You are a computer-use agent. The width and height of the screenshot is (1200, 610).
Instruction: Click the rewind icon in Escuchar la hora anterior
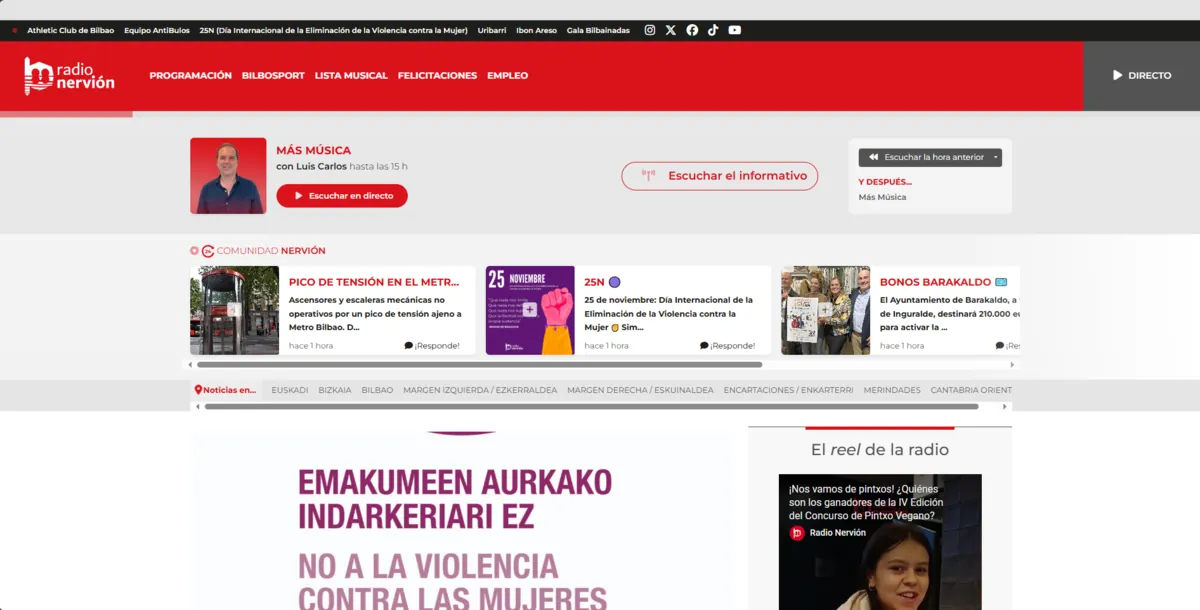[873, 157]
